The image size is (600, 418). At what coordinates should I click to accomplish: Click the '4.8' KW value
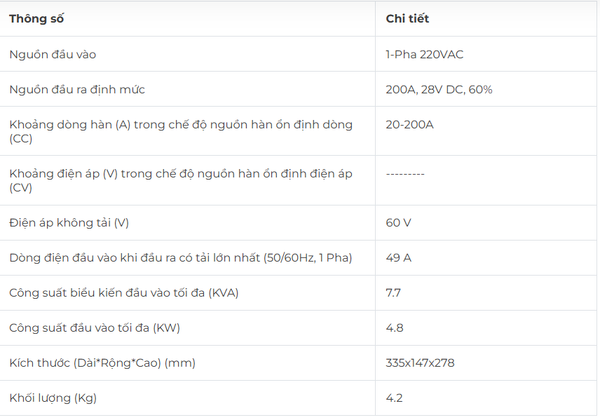pos(394,328)
